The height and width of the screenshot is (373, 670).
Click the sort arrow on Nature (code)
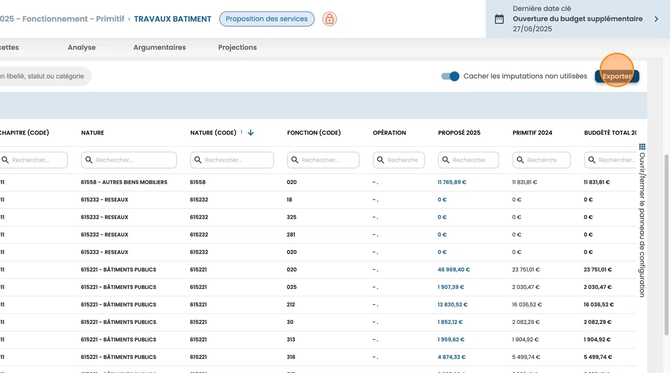251,132
